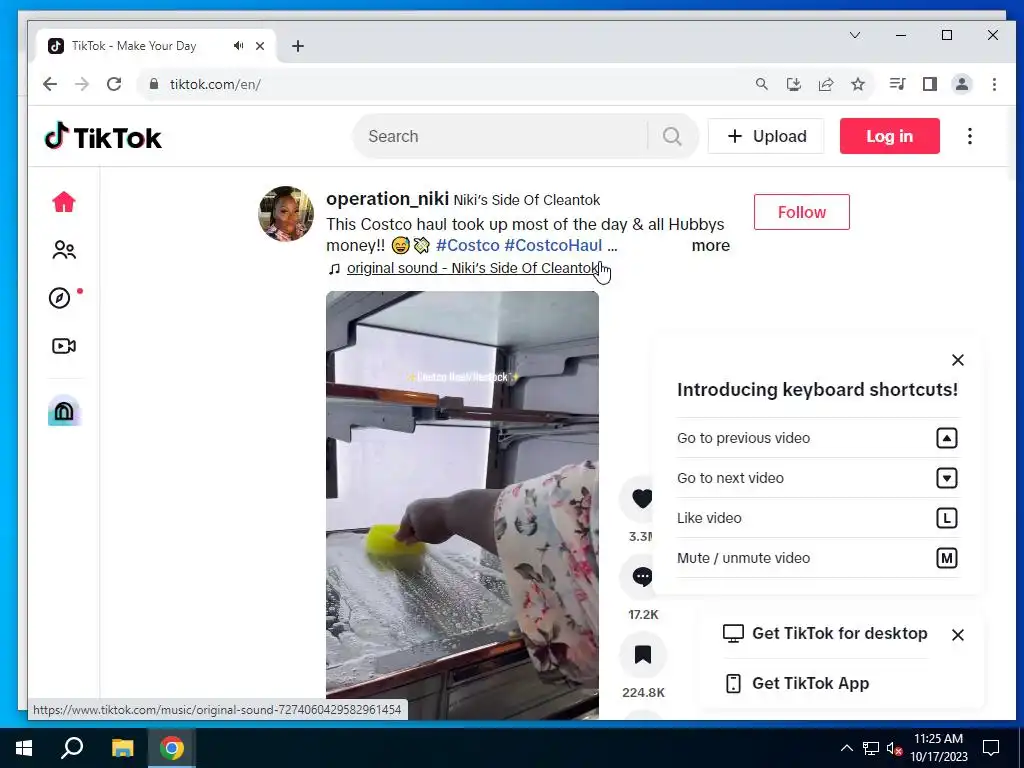Open the muted volume icon in system tray
The image size is (1024, 768).
[x=894, y=748]
